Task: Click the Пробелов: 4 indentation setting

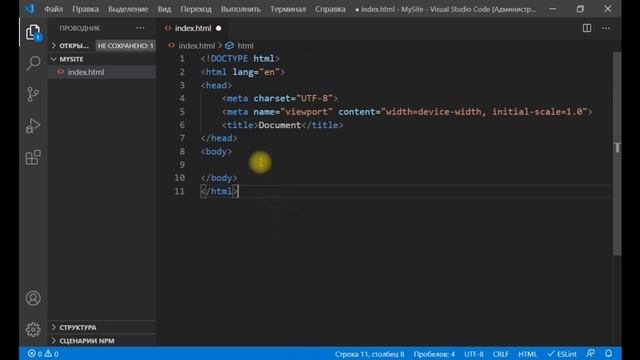Action: click(x=434, y=354)
